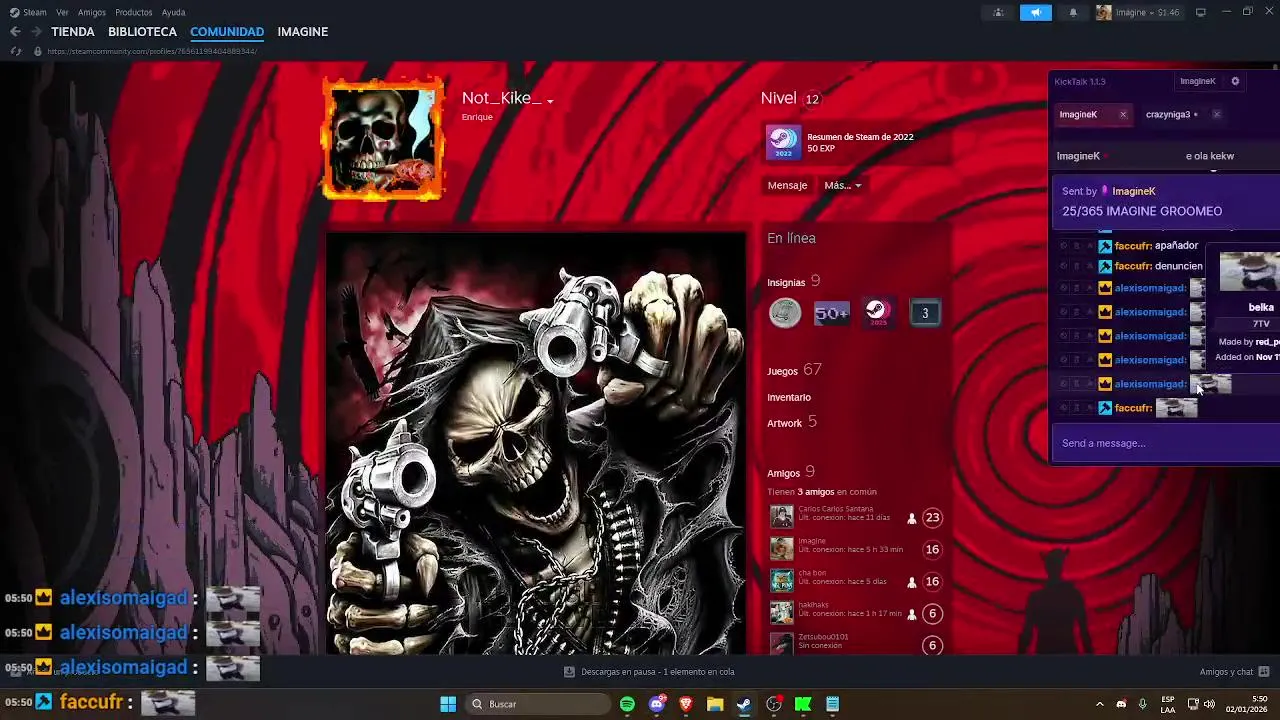The width and height of the screenshot is (1280, 720).
Task: Open Resumen de Steam de 2022 link
Action: [860, 137]
